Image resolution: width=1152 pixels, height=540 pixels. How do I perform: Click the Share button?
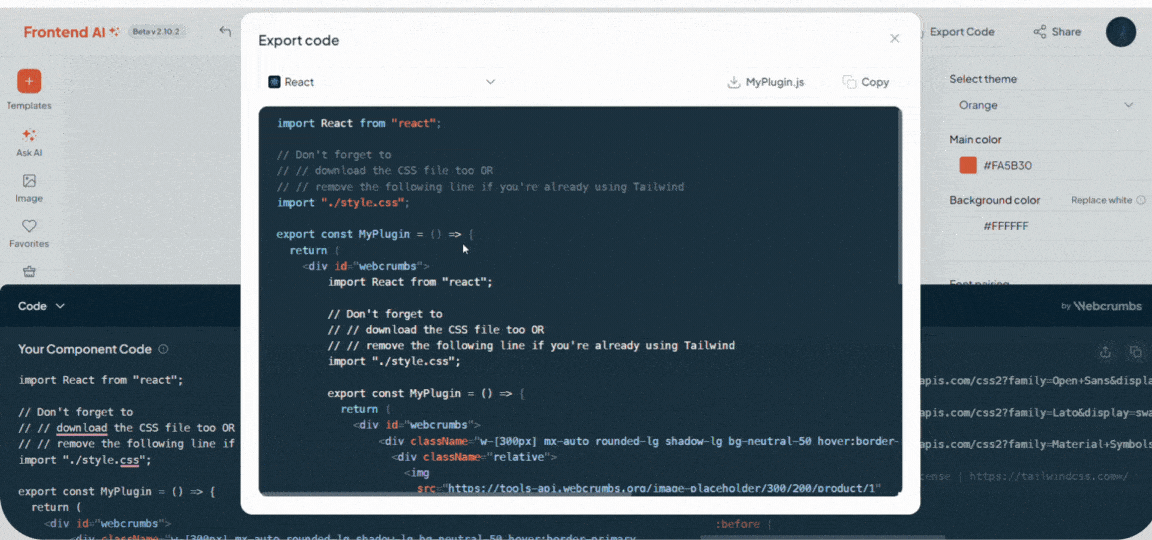point(1057,32)
